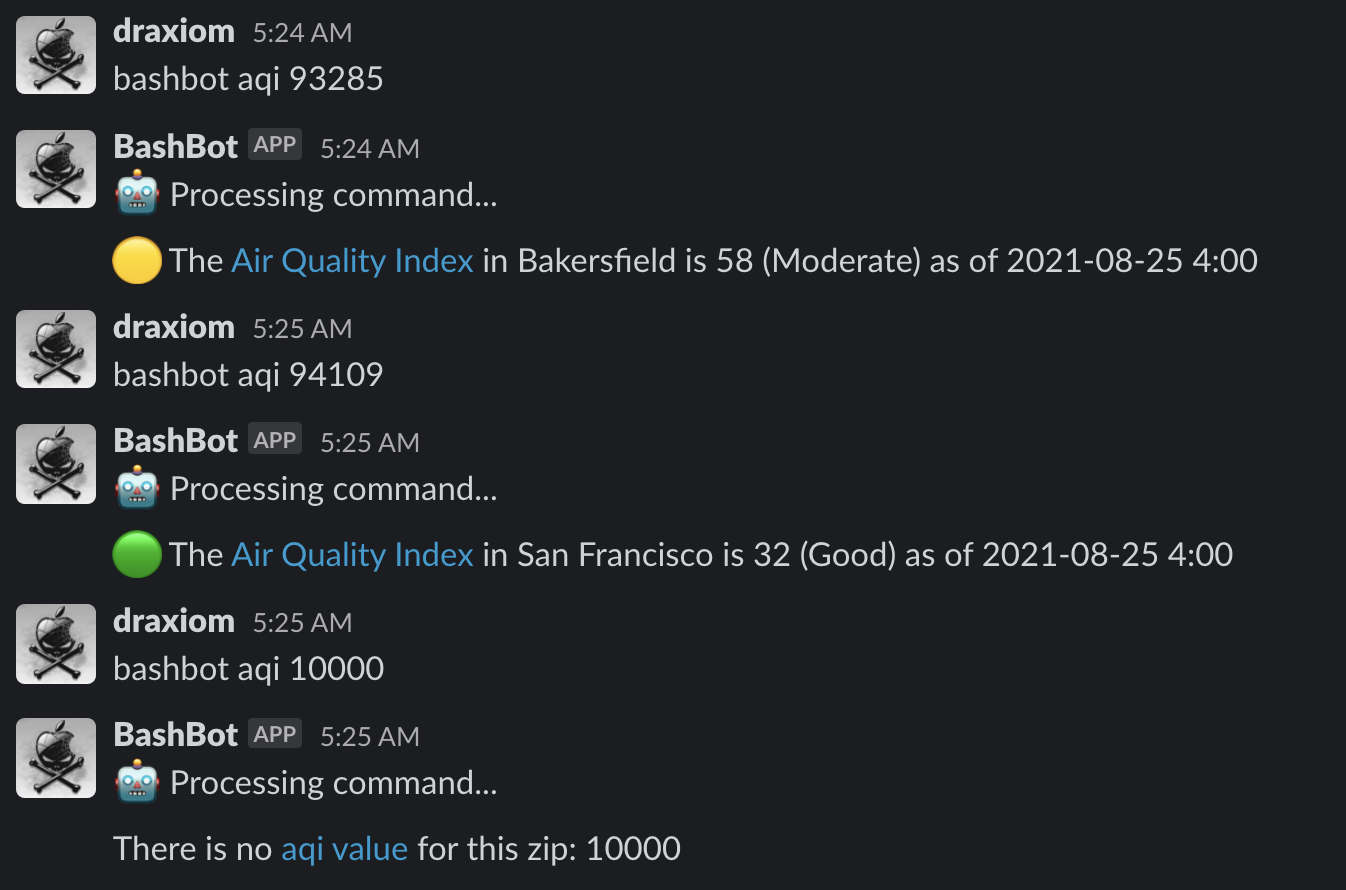Click the draxiom username above 'bashbot aqi 10000'
This screenshot has height=890, width=1346.
pos(174,620)
